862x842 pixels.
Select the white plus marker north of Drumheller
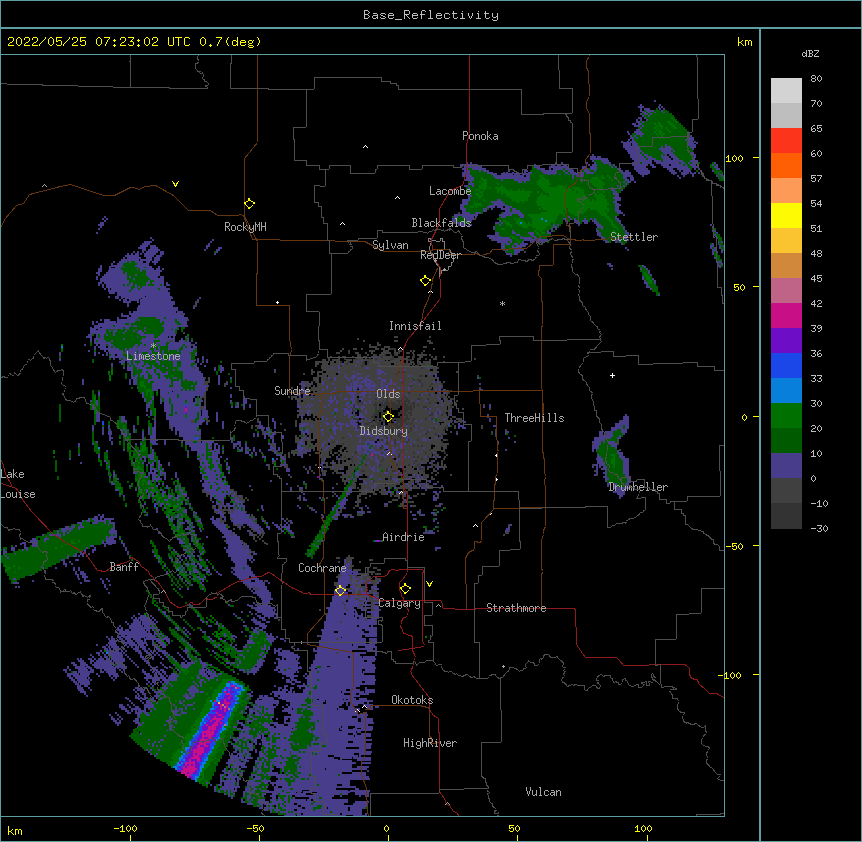pos(612,375)
